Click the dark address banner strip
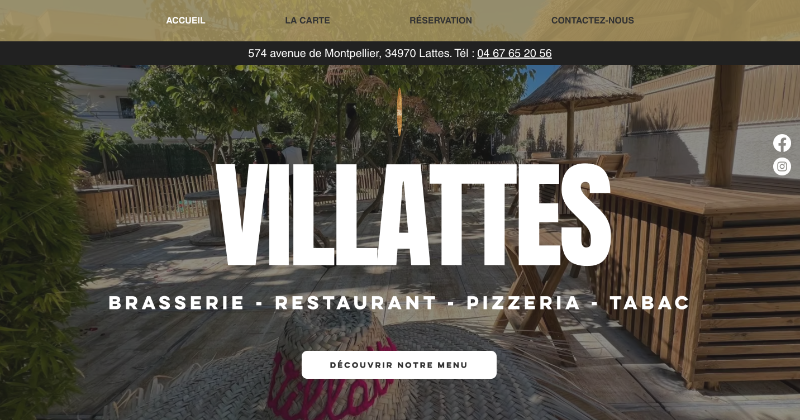The height and width of the screenshot is (420, 800). pyautogui.click(x=400, y=53)
